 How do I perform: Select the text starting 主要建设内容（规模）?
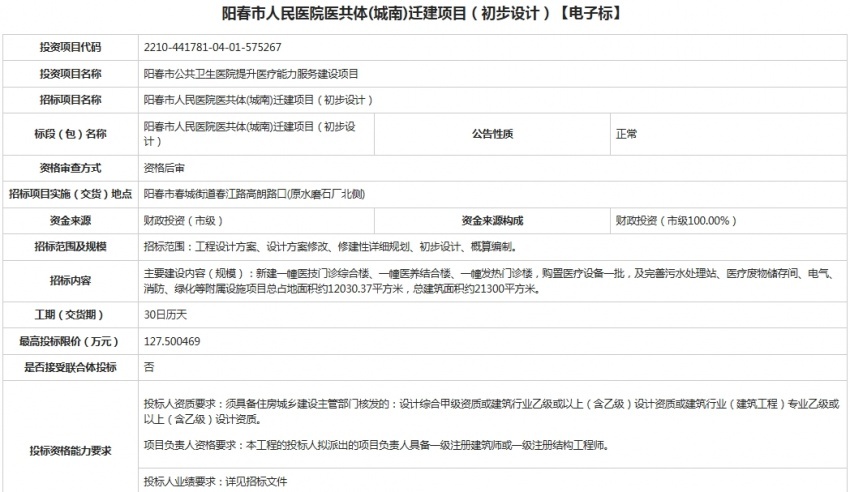point(488,281)
